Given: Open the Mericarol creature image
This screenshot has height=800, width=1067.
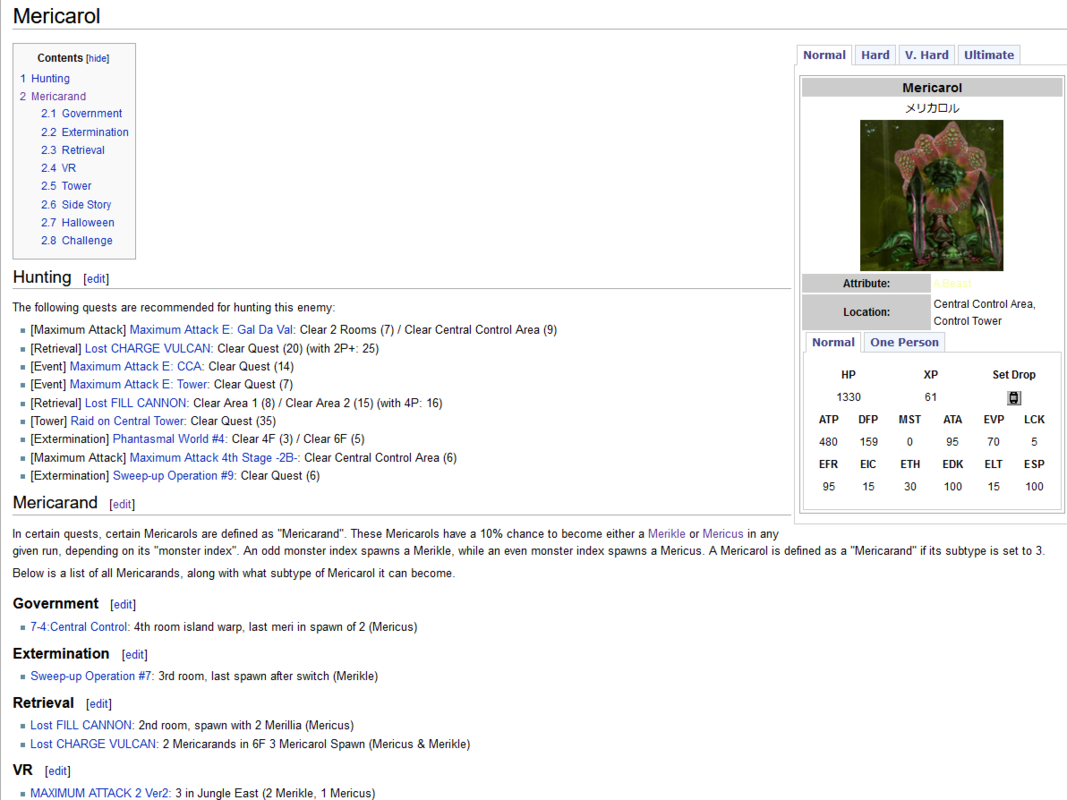Looking at the screenshot, I should click(932, 195).
